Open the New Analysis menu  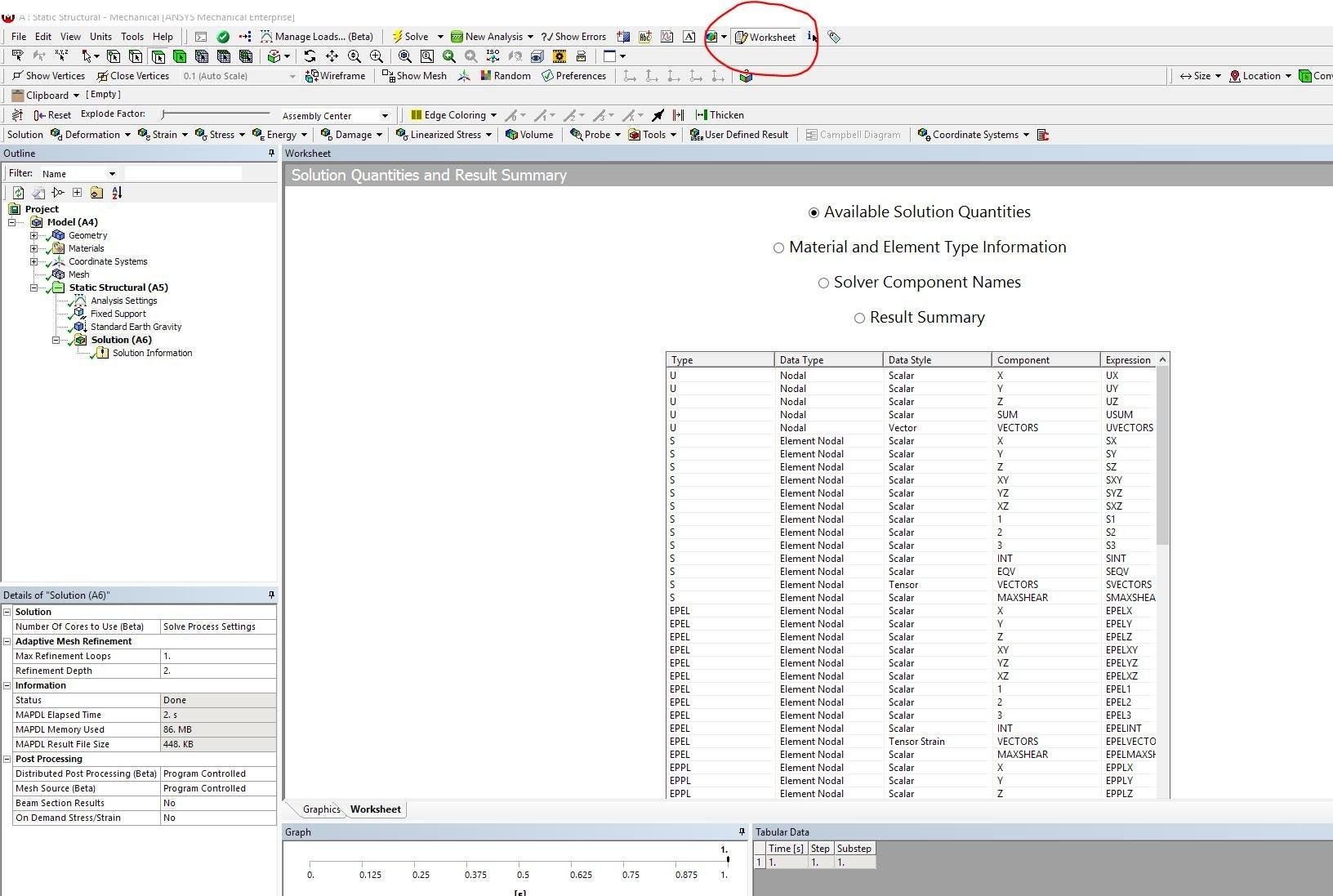pyautogui.click(x=492, y=37)
